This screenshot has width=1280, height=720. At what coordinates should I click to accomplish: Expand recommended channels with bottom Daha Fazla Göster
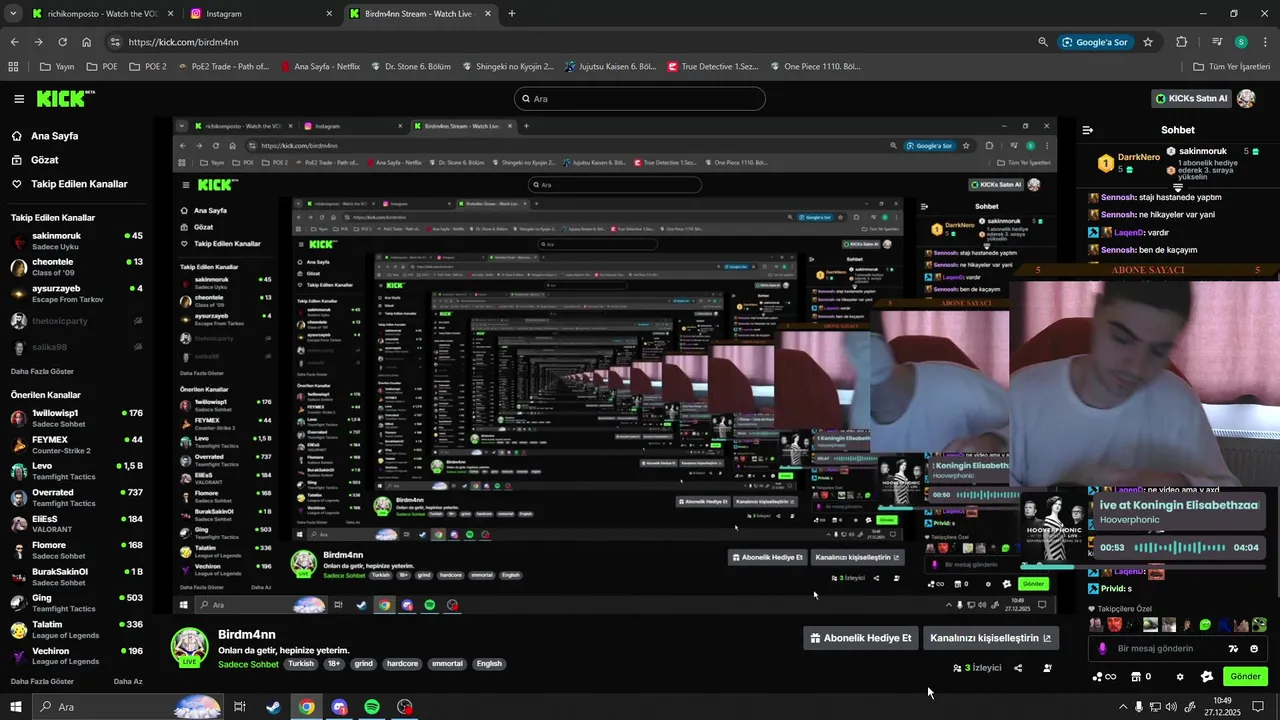[42, 681]
